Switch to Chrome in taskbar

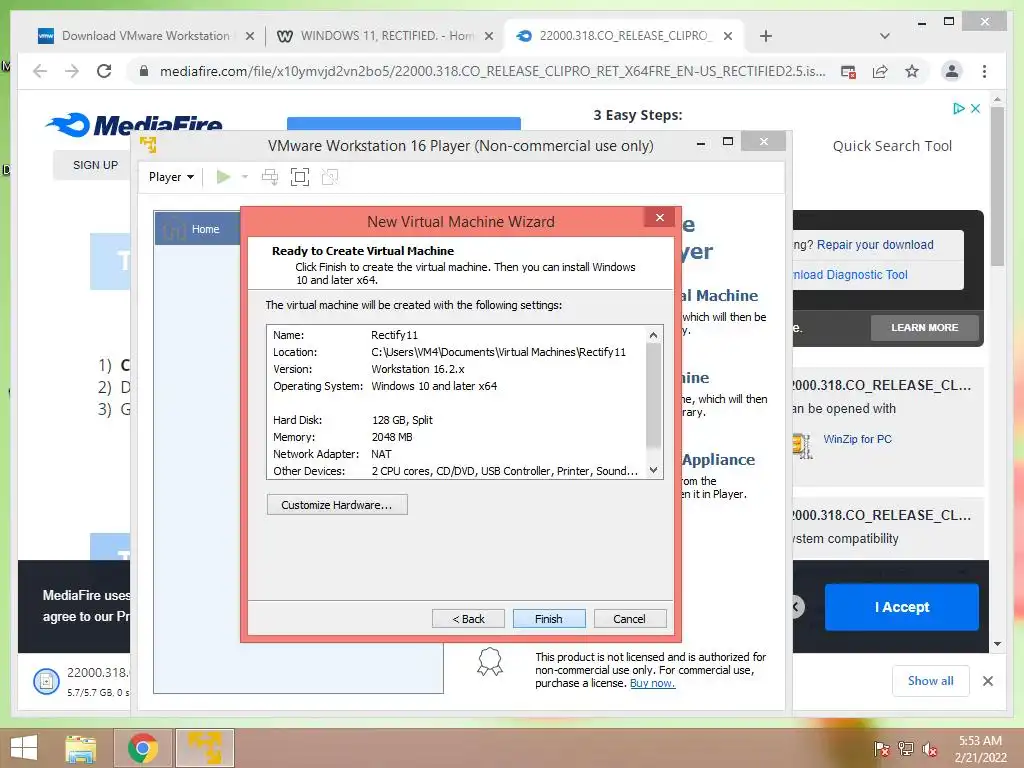click(143, 748)
